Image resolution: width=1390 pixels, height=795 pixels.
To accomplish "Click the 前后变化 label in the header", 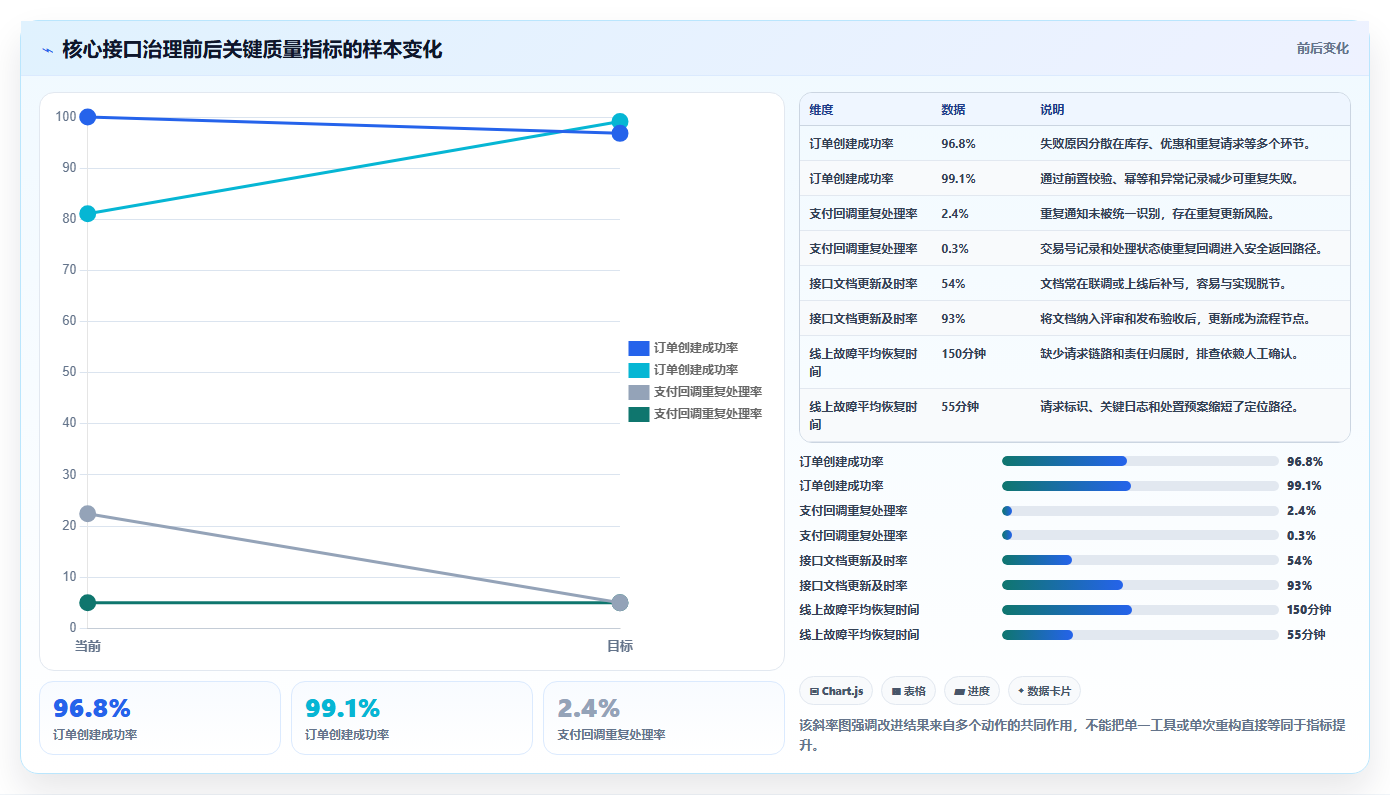I will [x=1322, y=48].
